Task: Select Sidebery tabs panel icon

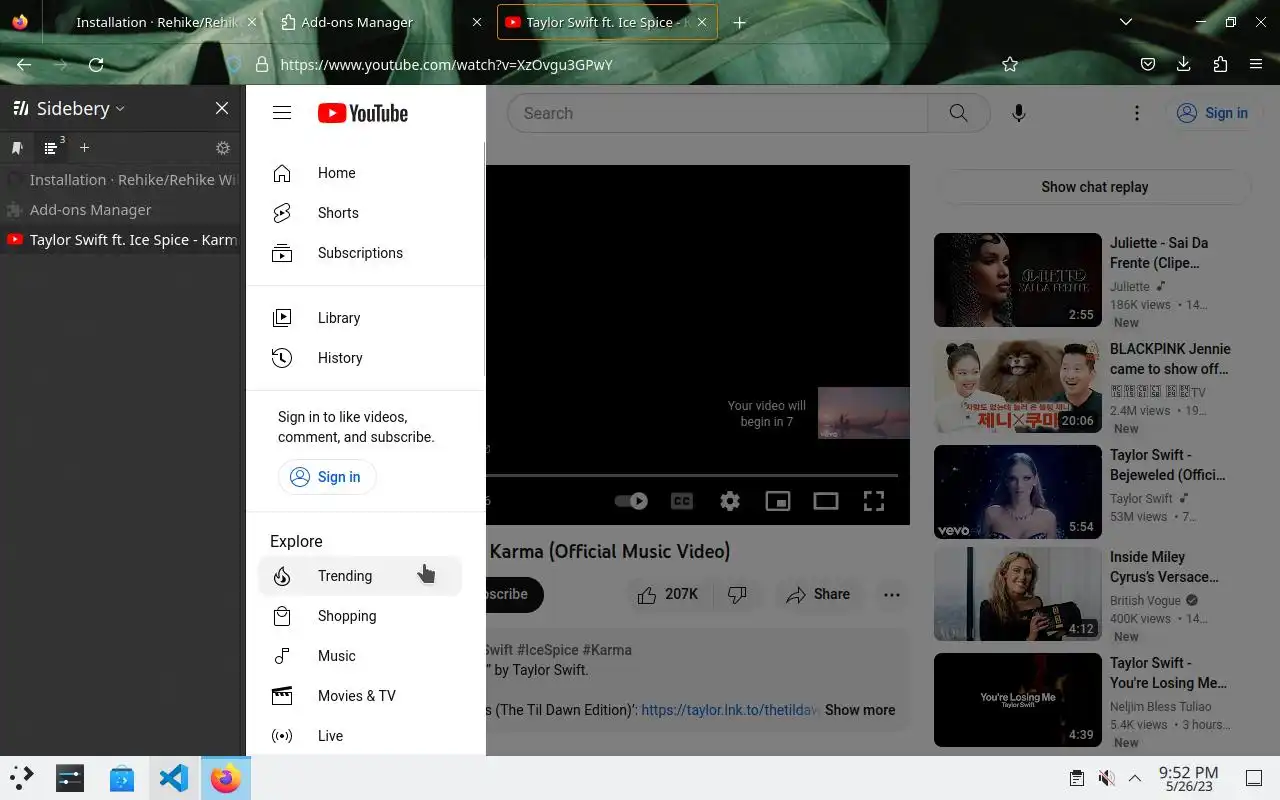Action: tap(51, 148)
